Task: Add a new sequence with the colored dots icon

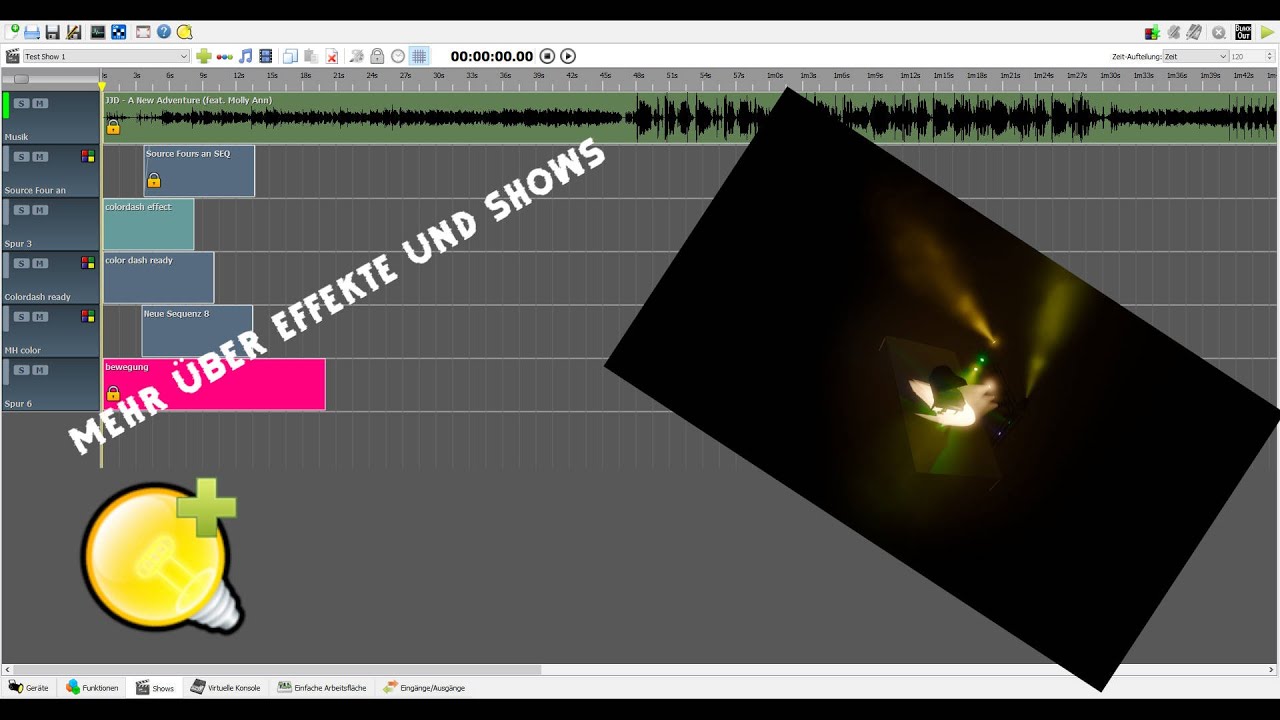Action: pos(225,56)
